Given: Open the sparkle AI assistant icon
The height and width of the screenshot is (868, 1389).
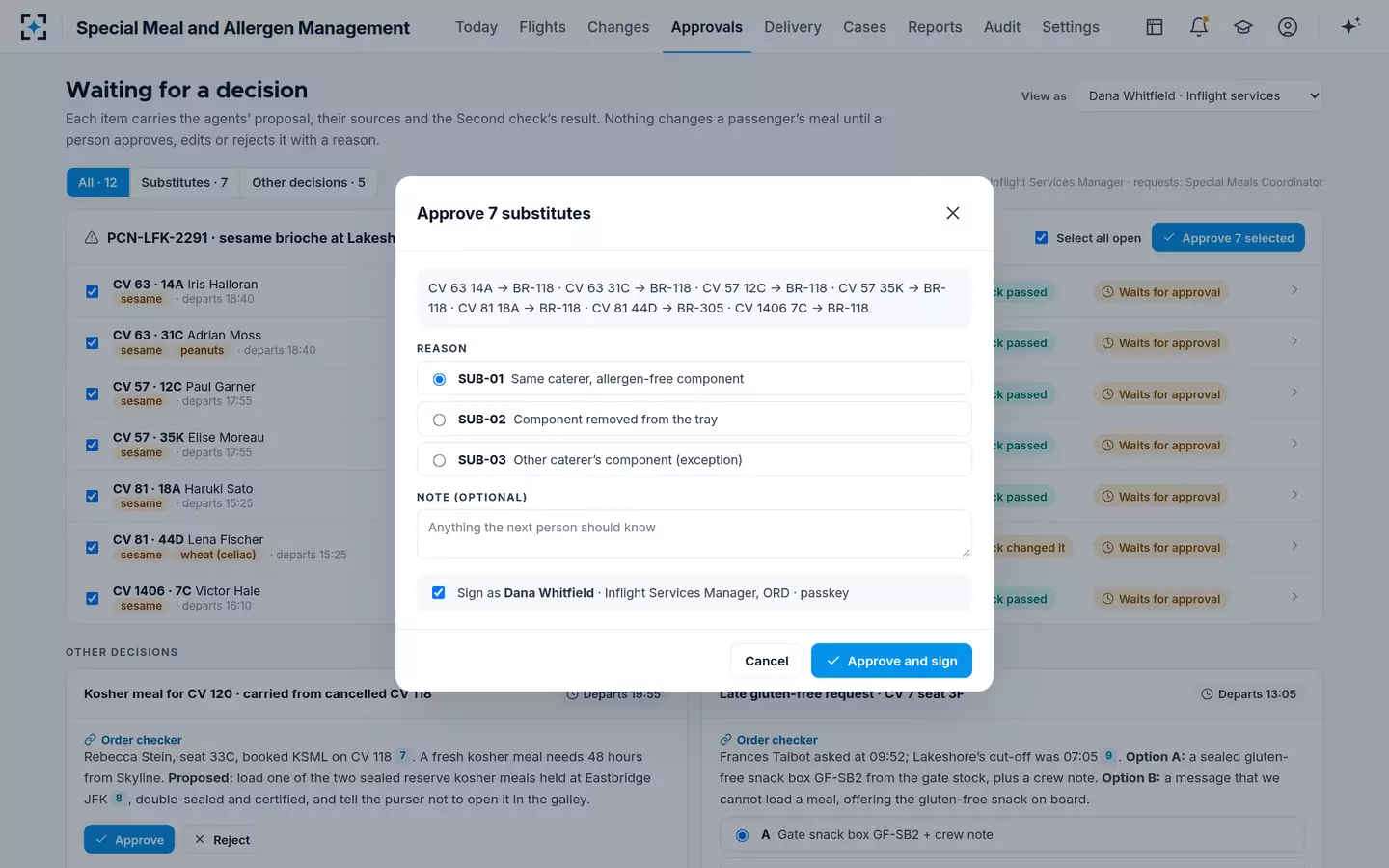Looking at the screenshot, I should click(x=1350, y=26).
